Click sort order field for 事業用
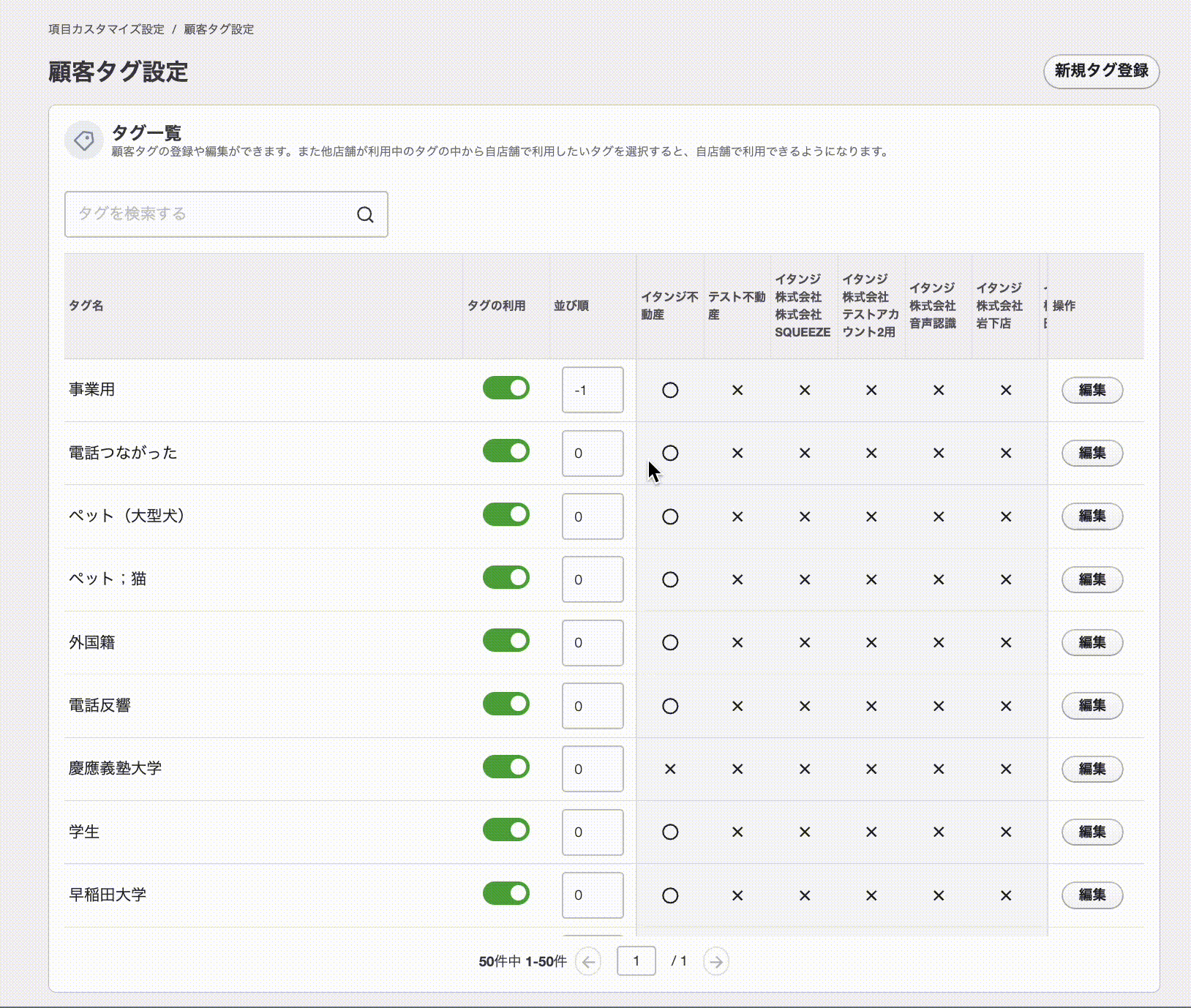1191x1008 pixels. point(593,390)
